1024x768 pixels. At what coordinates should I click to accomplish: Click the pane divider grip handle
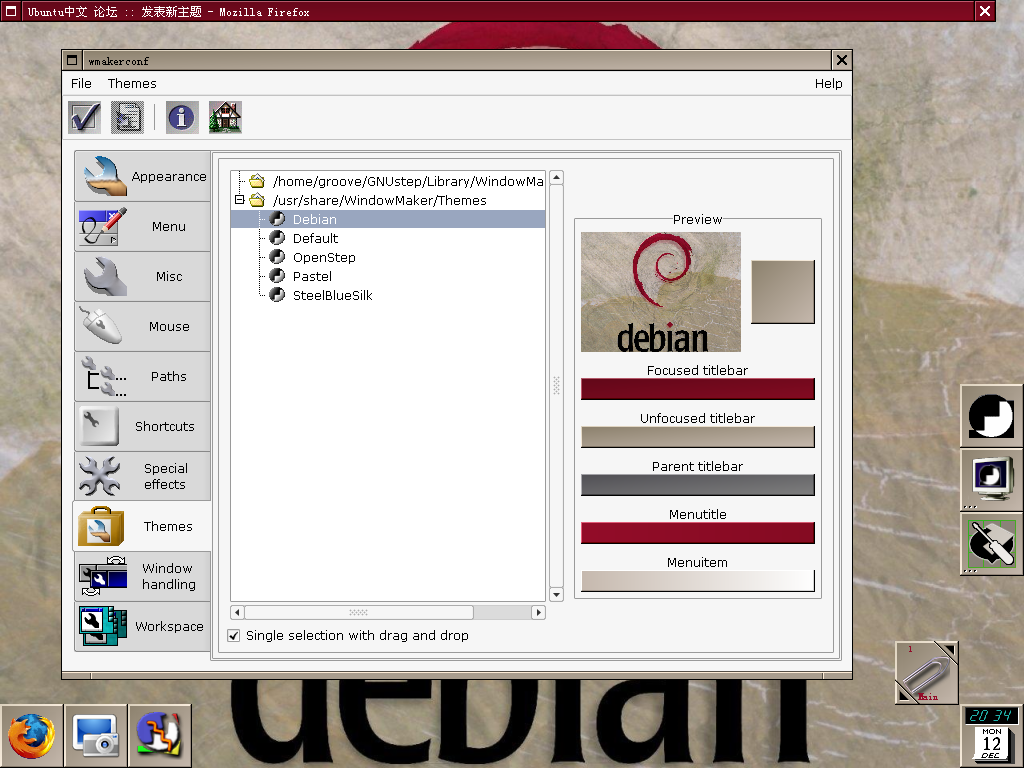(556, 385)
